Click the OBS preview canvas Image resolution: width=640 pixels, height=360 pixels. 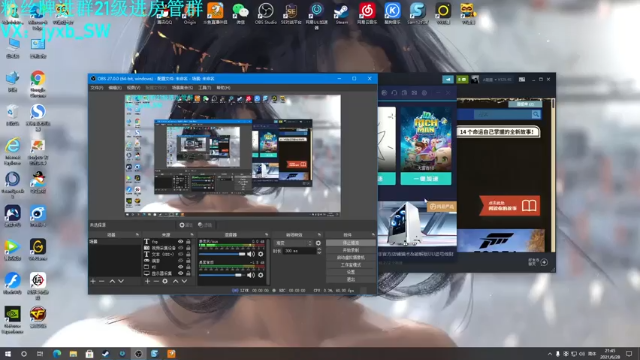pyautogui.click(x=233, y=156)
